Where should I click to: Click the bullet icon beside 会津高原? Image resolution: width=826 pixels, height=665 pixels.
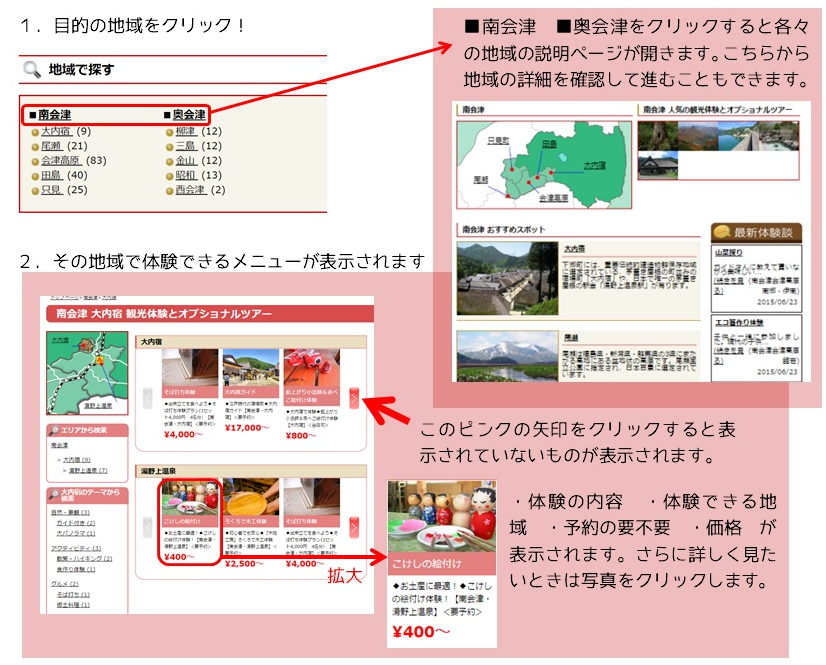click(35, 161)
